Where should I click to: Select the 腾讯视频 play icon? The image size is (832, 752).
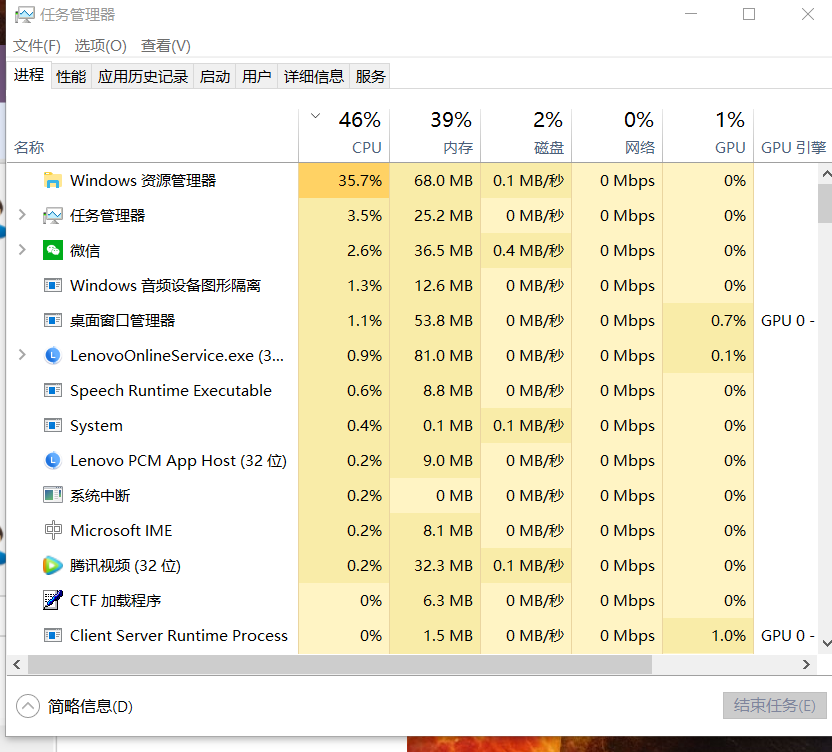point(53,566)
